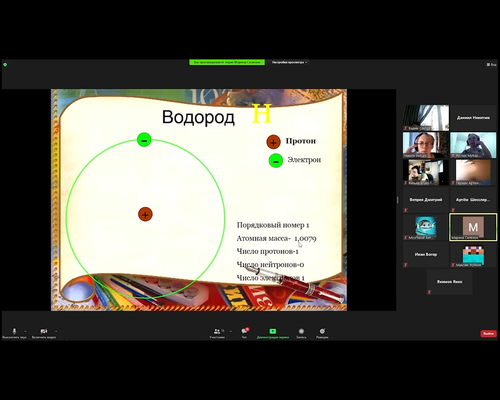Select the Иван Богер participant tile
Screen dimensions: 500x400
pos(426,254)
